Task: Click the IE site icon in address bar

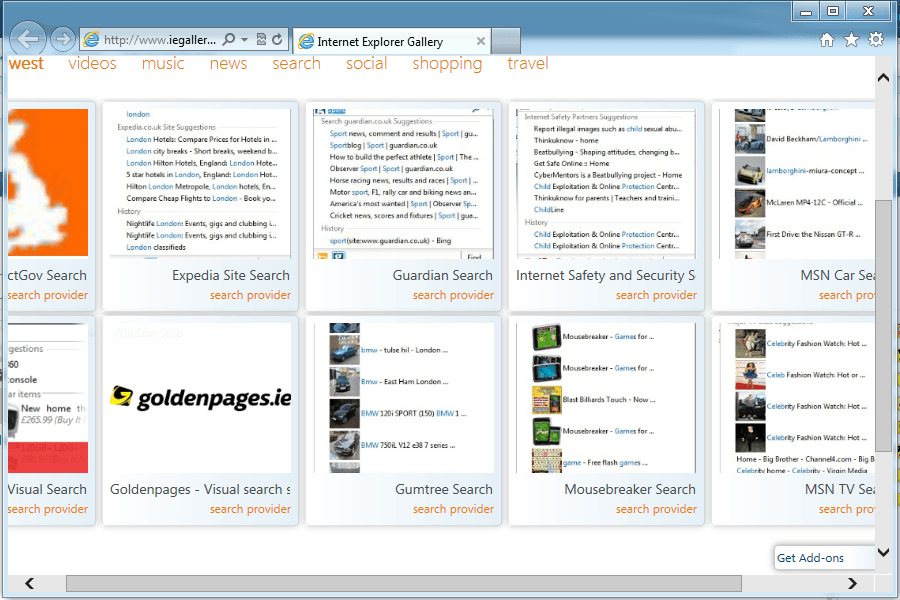Action: pos(91,39)
